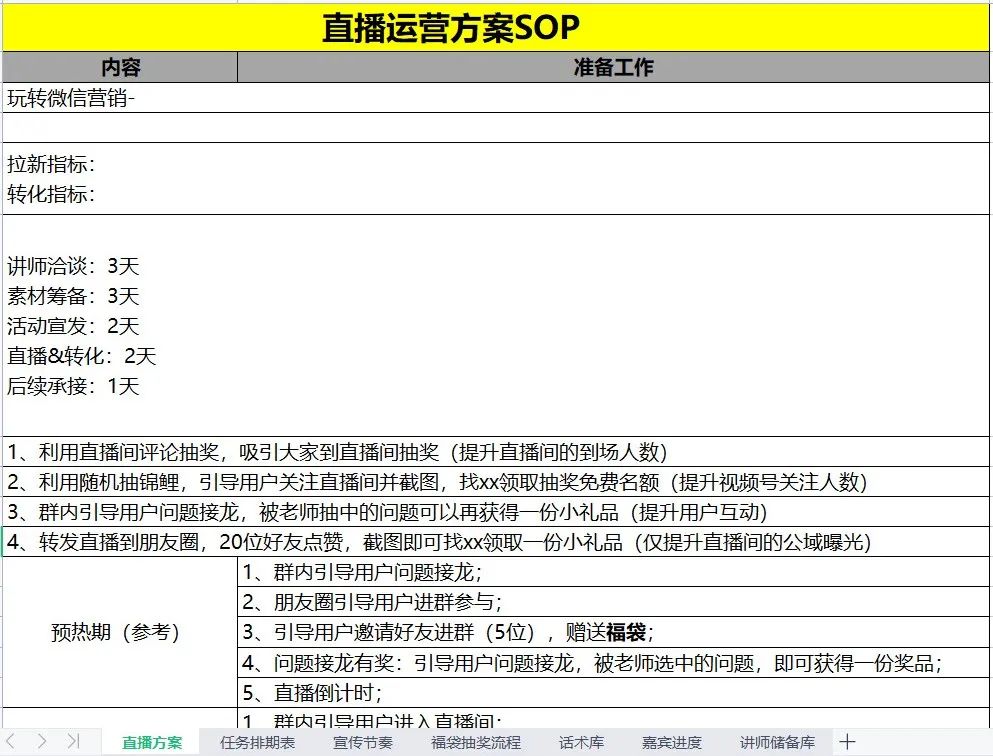Select cell 3、引导用户邀请好友进群 赠送福袋
Screen dimensions: 993x756
(613, 632)
